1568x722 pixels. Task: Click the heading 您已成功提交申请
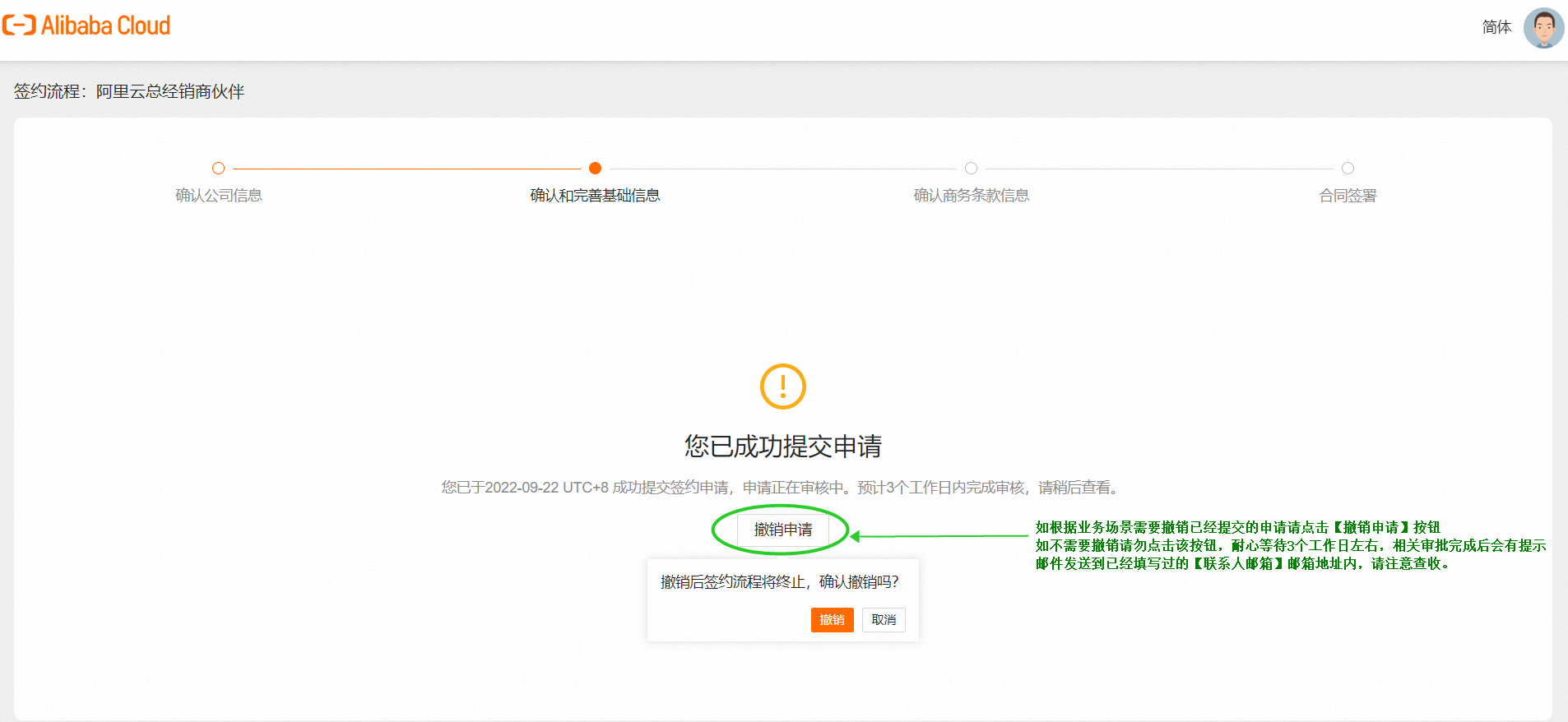[782, 447]
